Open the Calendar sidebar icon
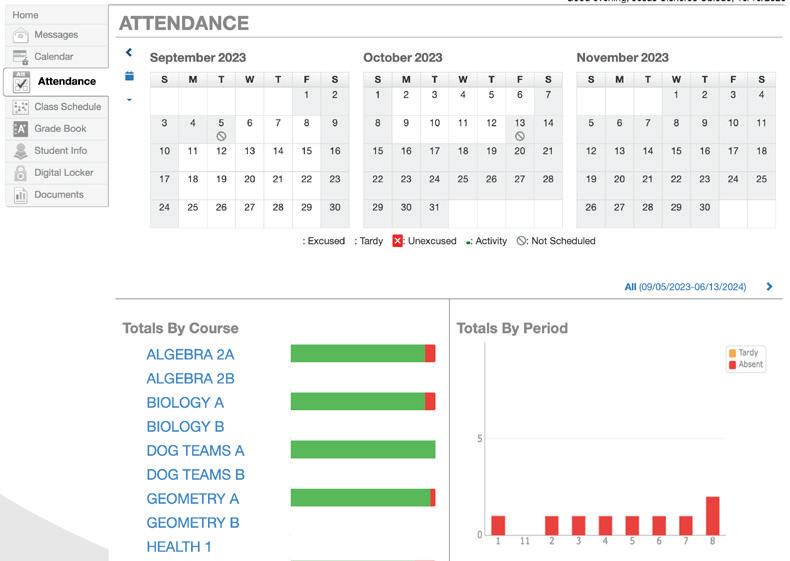Screen dimensions: 790x561 pos(21,57)
